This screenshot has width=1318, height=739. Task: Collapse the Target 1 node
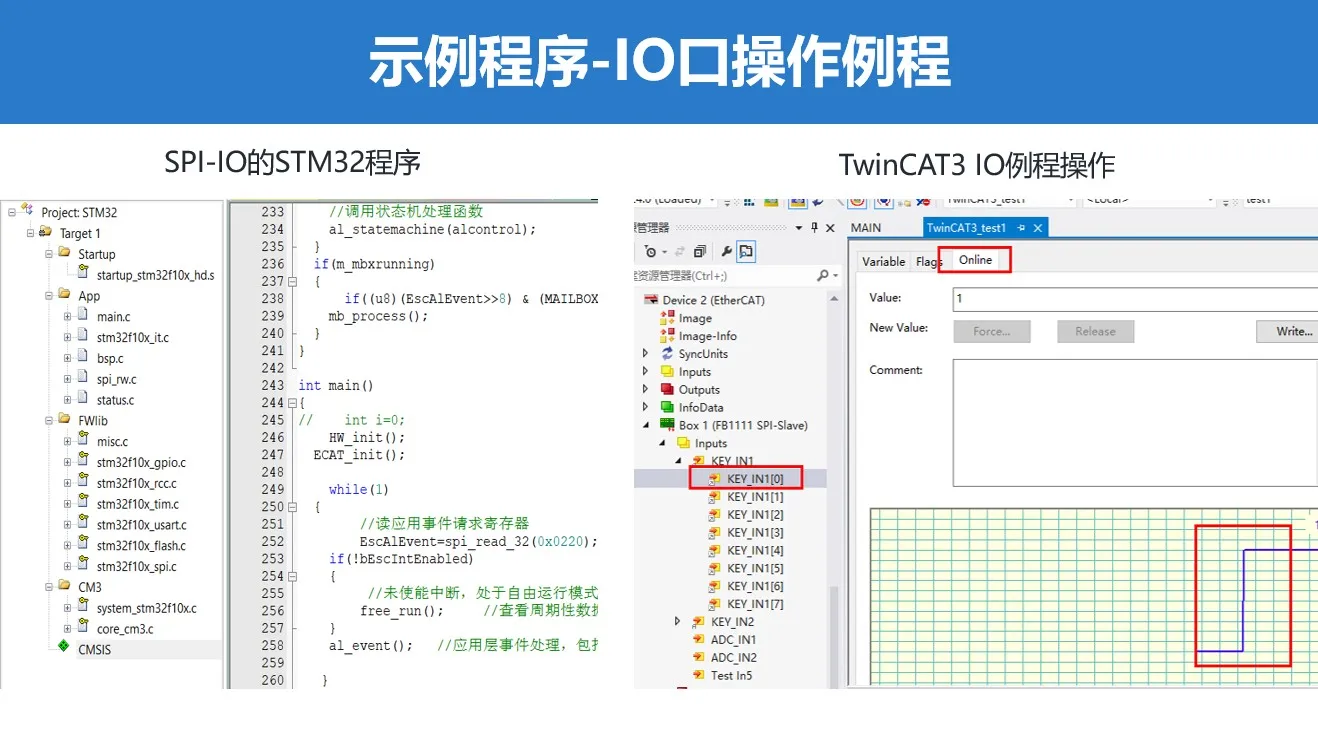30,233
